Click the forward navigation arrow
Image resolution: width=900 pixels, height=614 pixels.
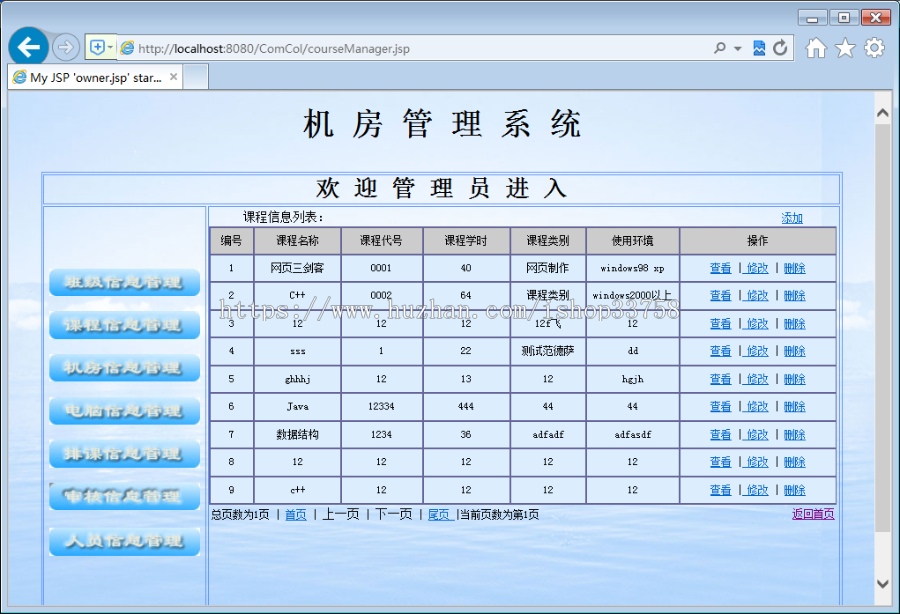click(65, 46)
